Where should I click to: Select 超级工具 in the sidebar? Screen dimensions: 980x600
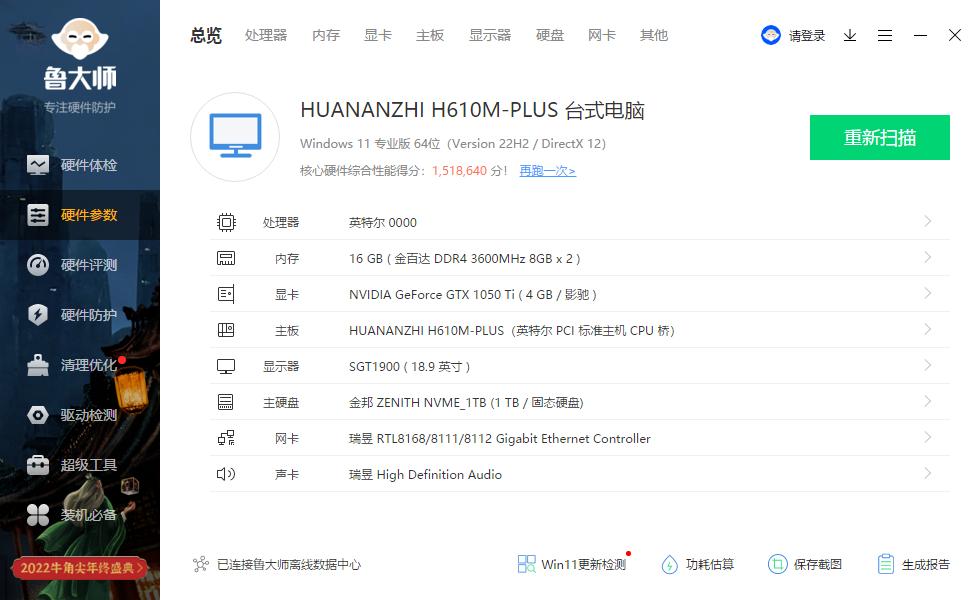(x=80, y=464)
